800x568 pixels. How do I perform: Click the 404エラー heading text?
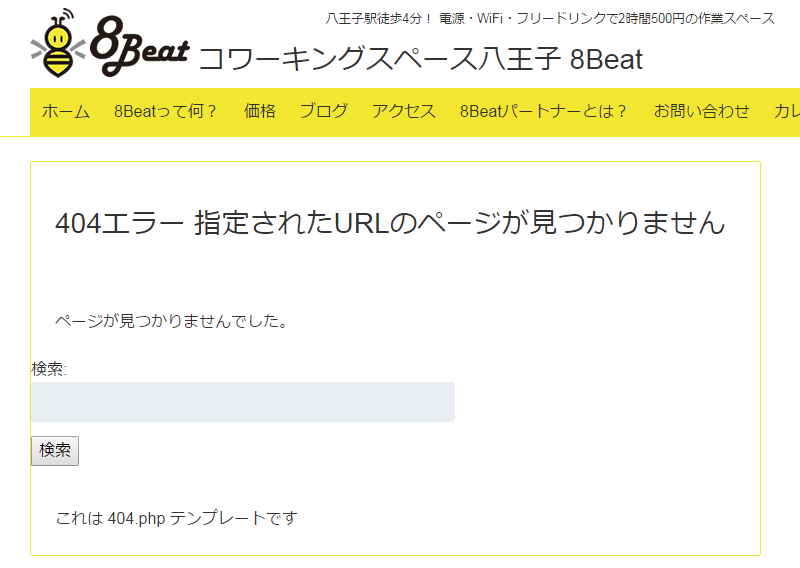tap(390, 223)
